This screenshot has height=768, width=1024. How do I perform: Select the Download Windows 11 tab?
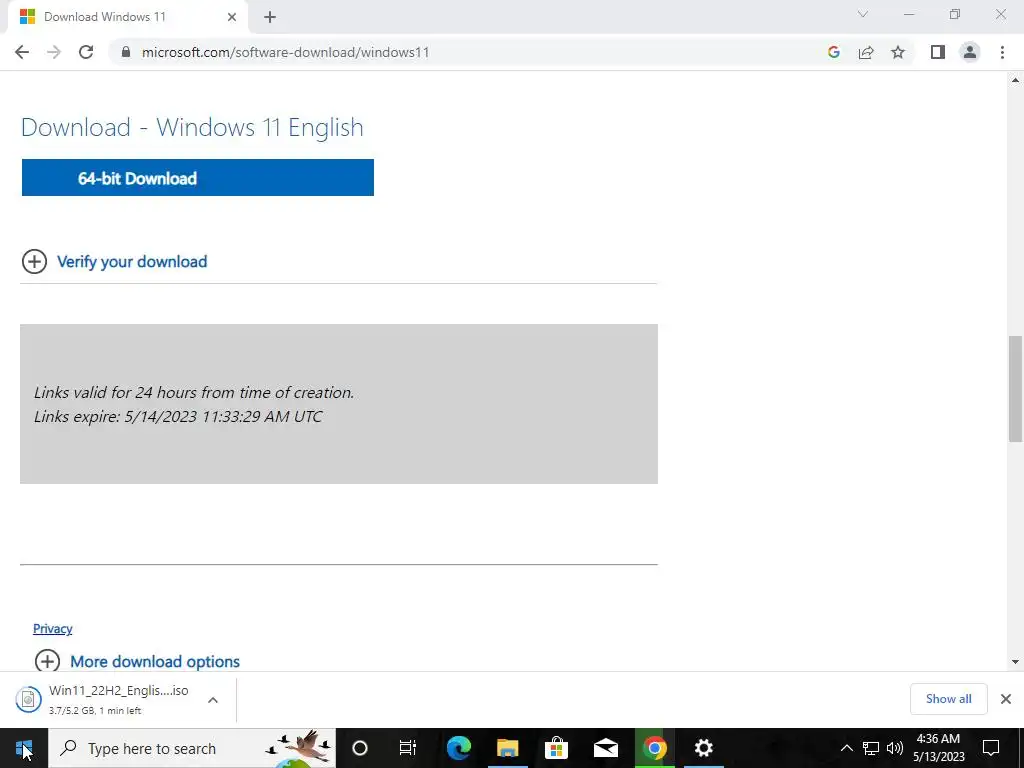click(x=127, y=17)
